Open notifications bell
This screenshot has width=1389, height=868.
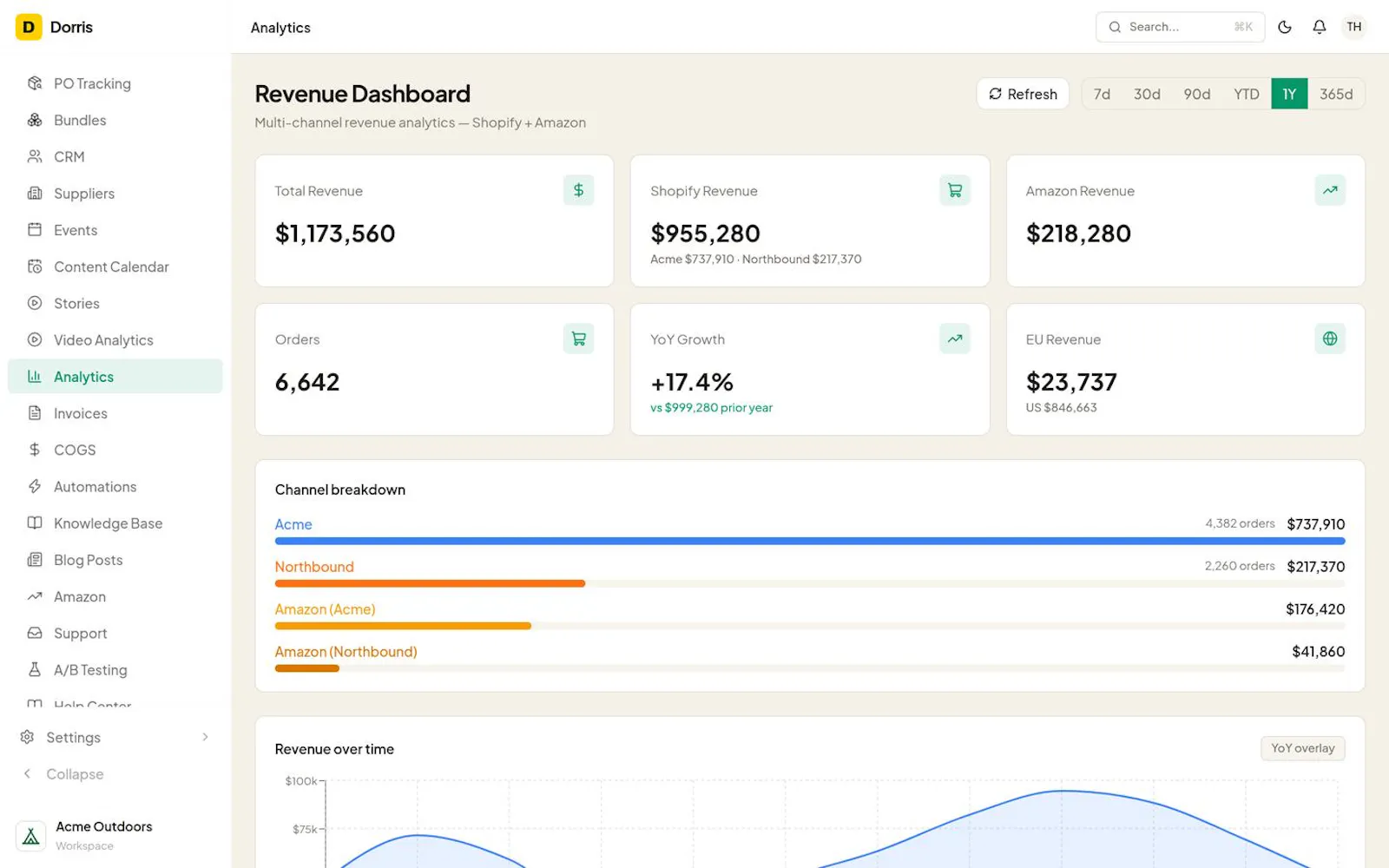click(1320, 27)
